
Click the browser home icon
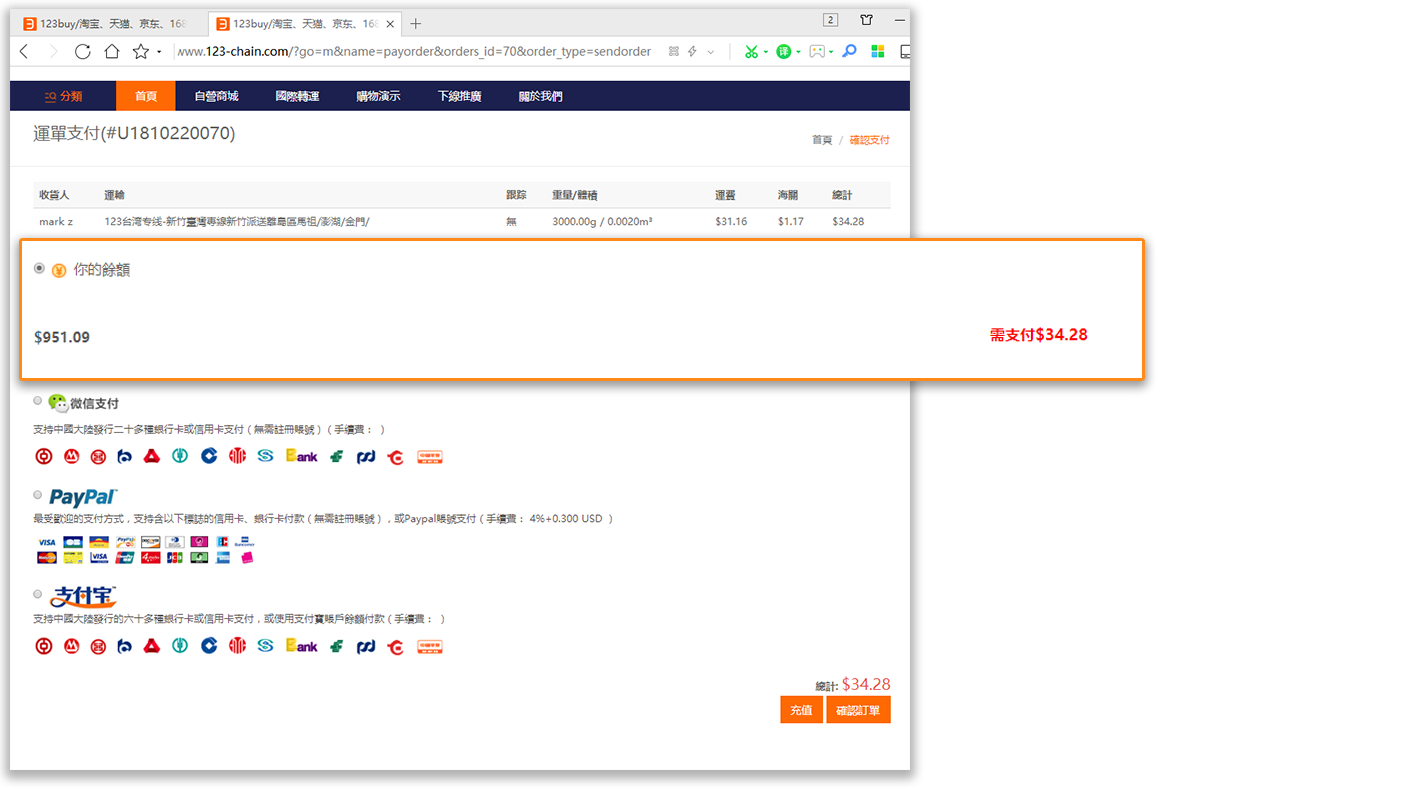tap(112, 51)
